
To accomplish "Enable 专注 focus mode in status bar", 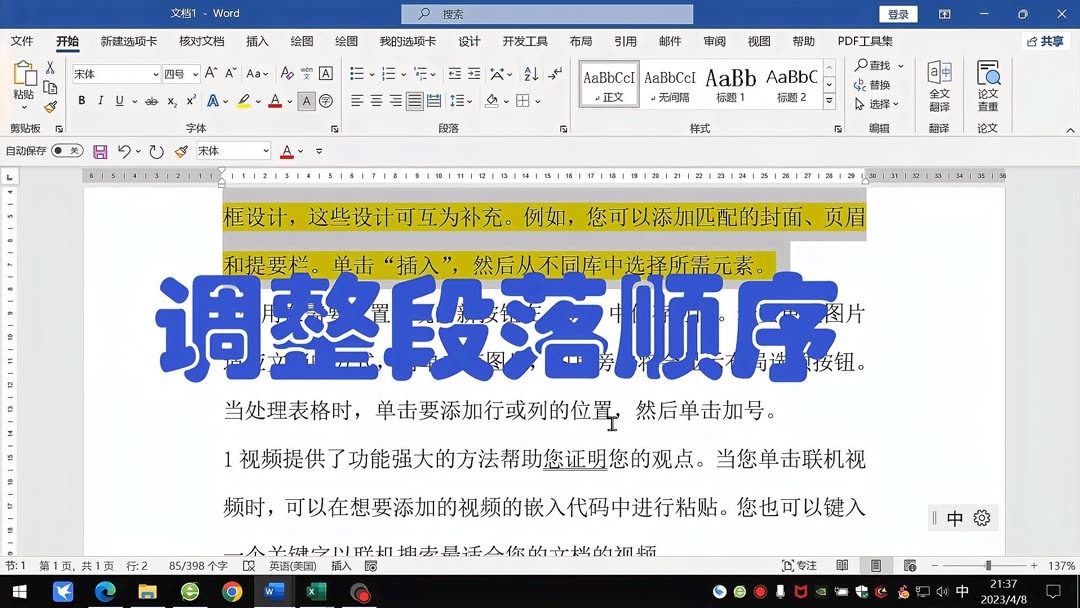I will pyautogui.click(x=798, y=566).
